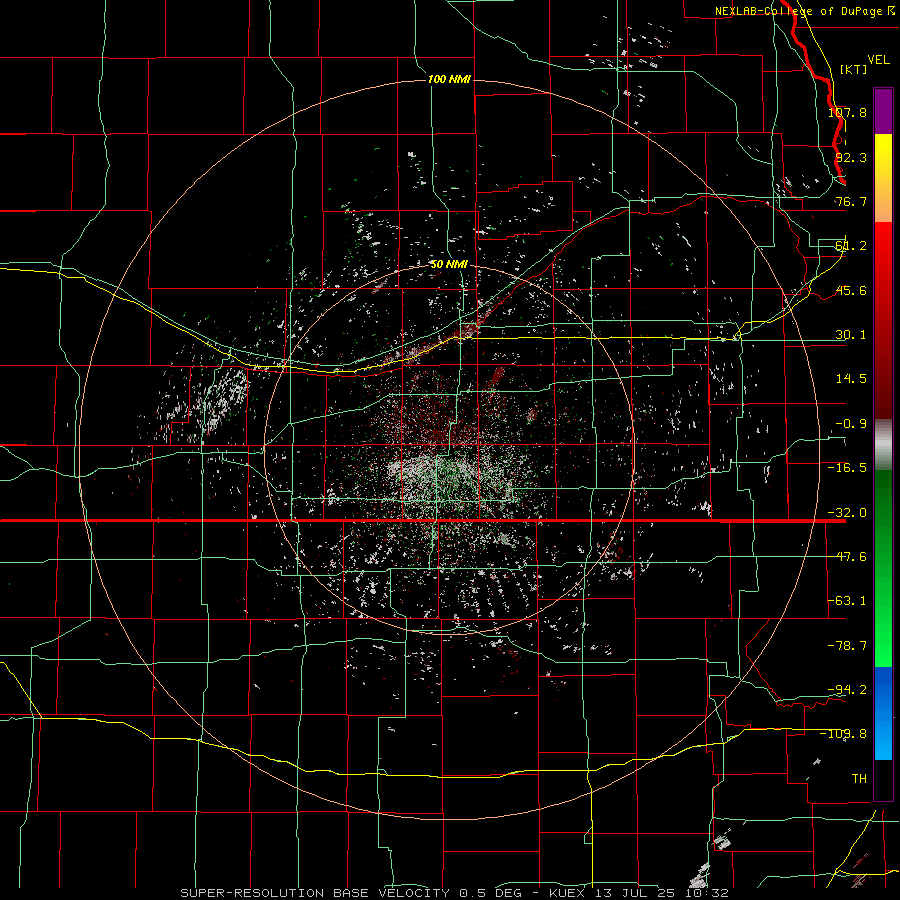900x900 pixels.
Task: Click the "VEL" legend title
Action: tap(878, 60)
